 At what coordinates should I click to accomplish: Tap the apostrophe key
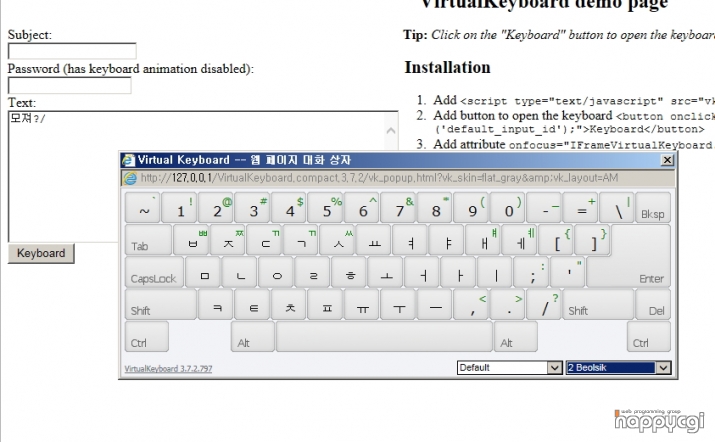tap(568, 272)
